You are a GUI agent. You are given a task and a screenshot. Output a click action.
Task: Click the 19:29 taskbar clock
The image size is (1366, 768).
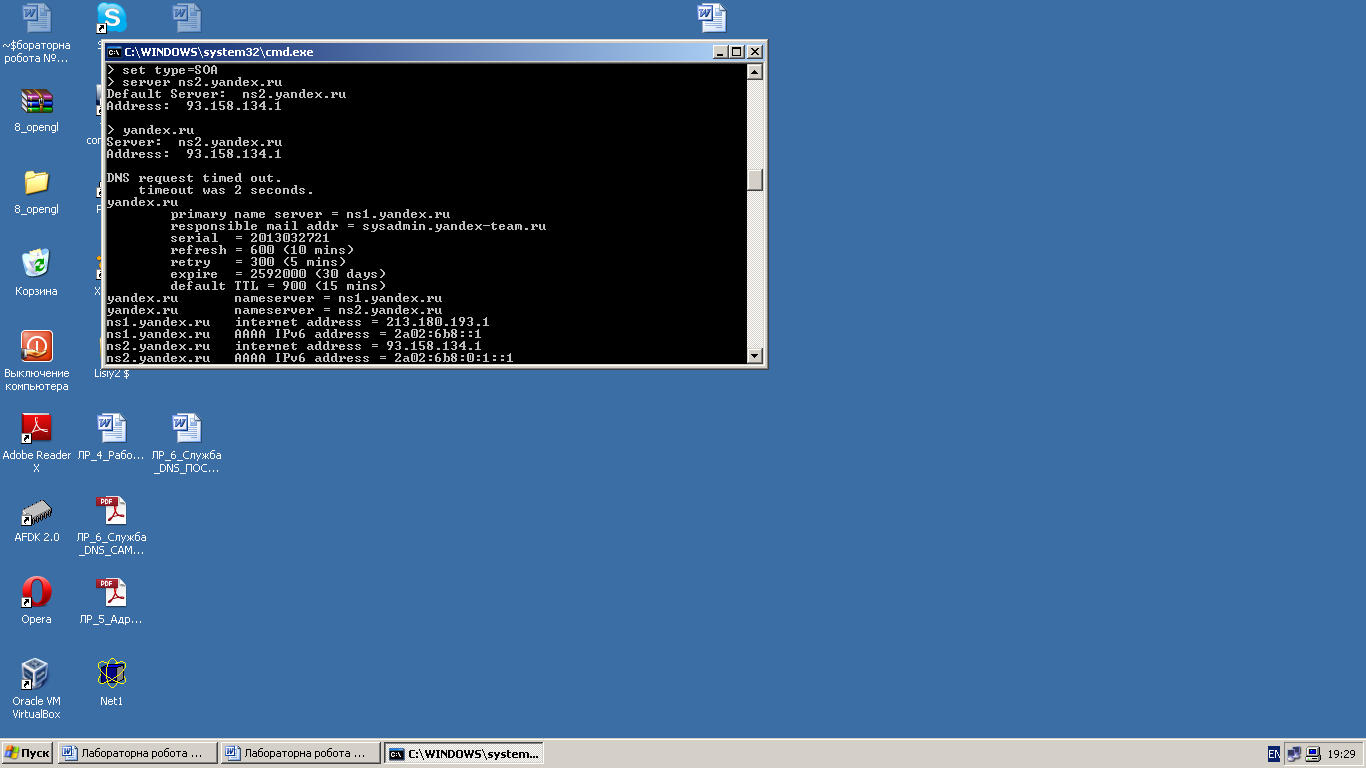[1342, 754]
